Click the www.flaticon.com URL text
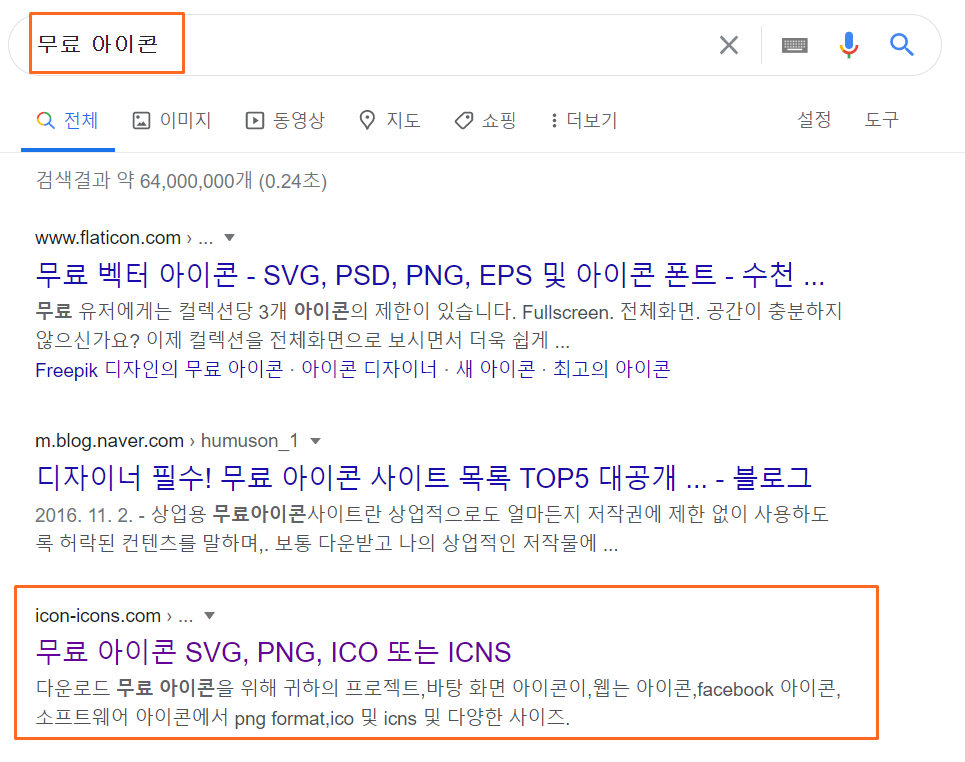Screen dimensions: 965x762 point(108,238)
